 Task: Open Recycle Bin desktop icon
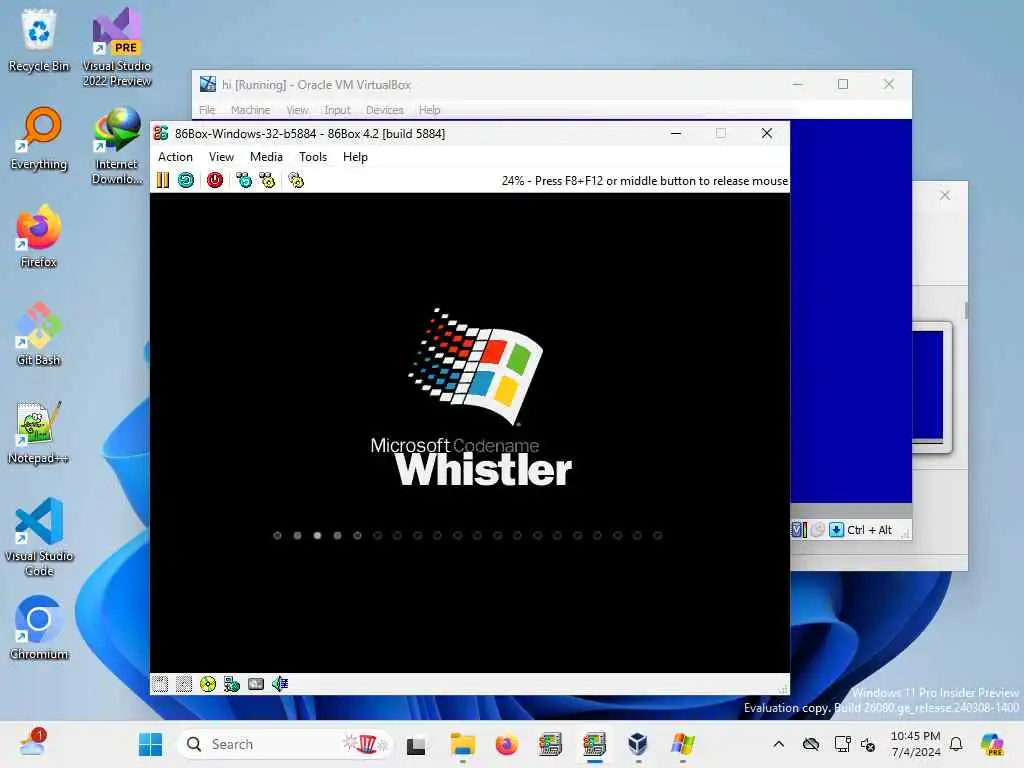[x=39, y=40]
